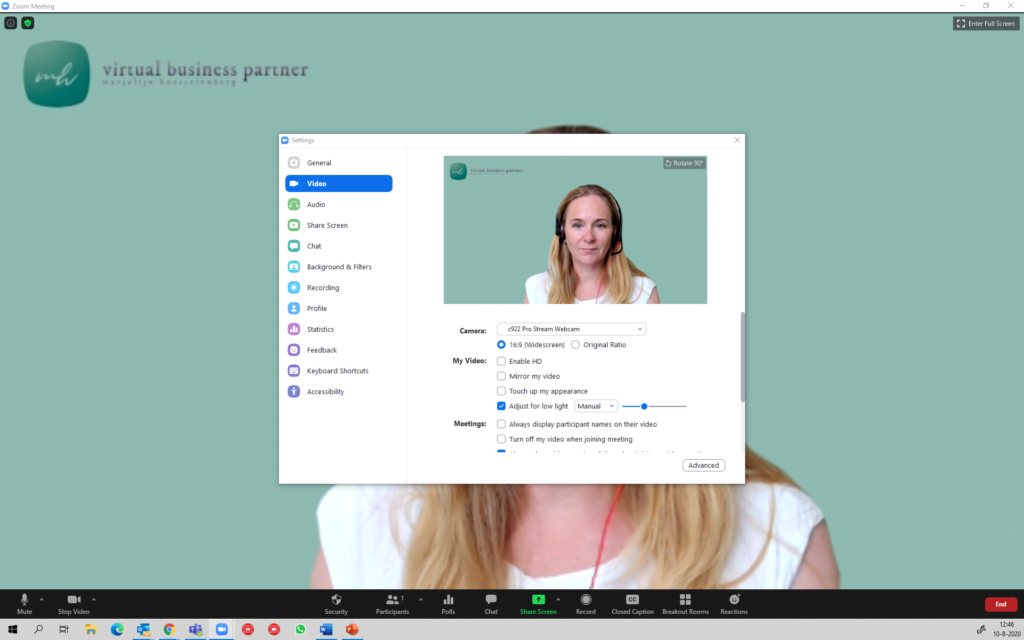Click the Stop Video camera icon
This screenshot has width=1024, height=640.
[x=73, y=600]
